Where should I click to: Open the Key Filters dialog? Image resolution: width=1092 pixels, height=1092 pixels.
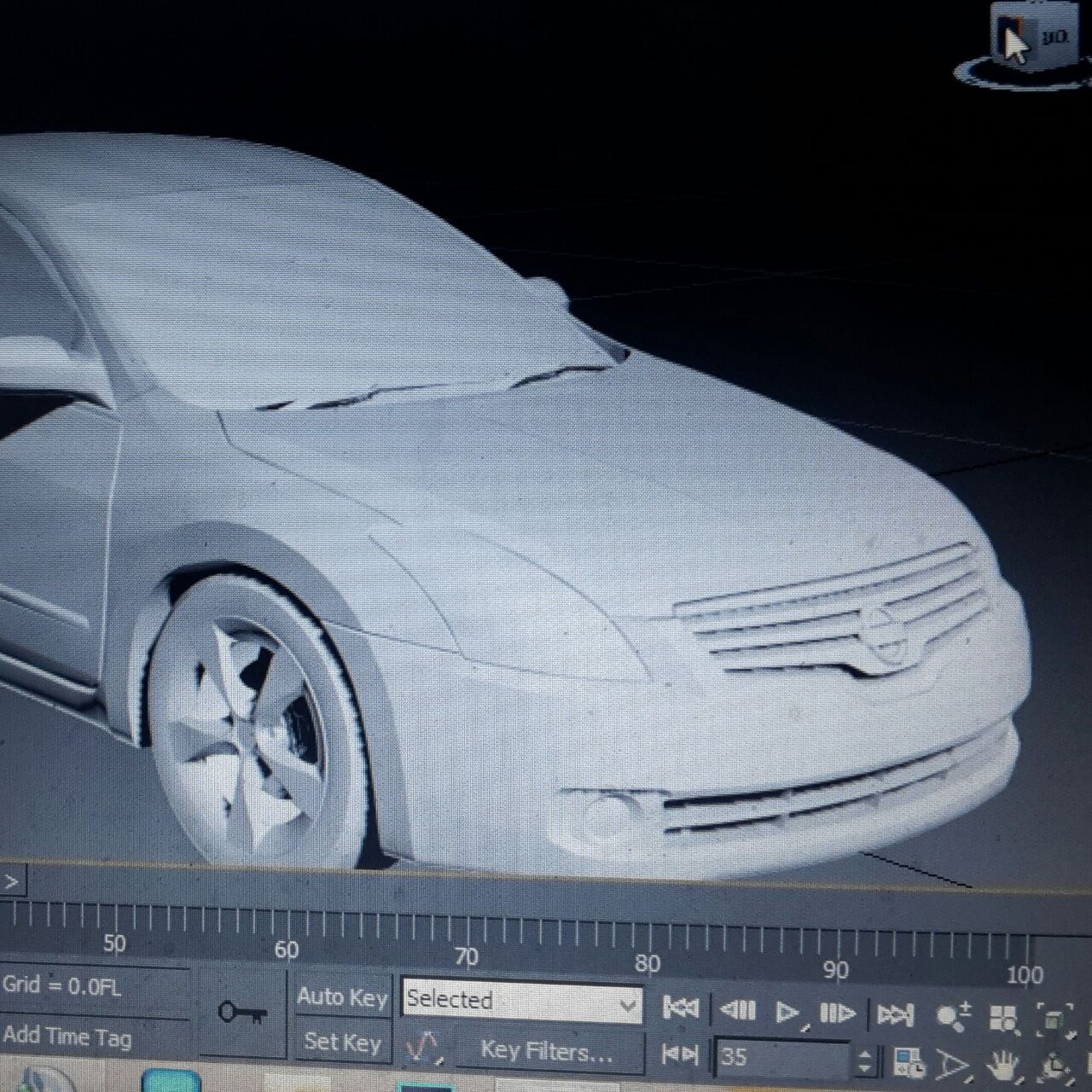(547, 1051)
